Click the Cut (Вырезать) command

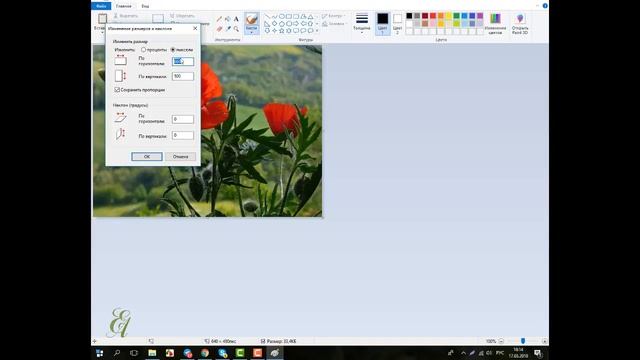tap(126, 16)
